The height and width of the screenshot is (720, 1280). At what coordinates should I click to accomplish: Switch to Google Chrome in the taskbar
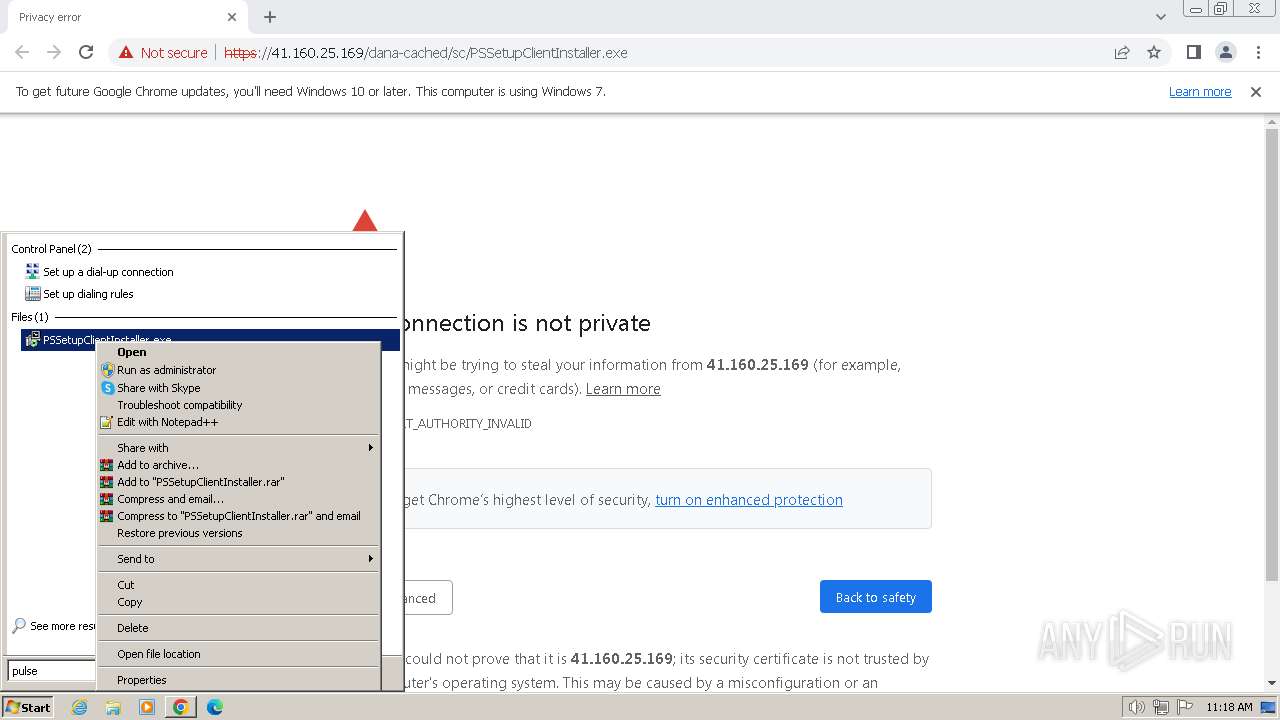click(180, 707)
